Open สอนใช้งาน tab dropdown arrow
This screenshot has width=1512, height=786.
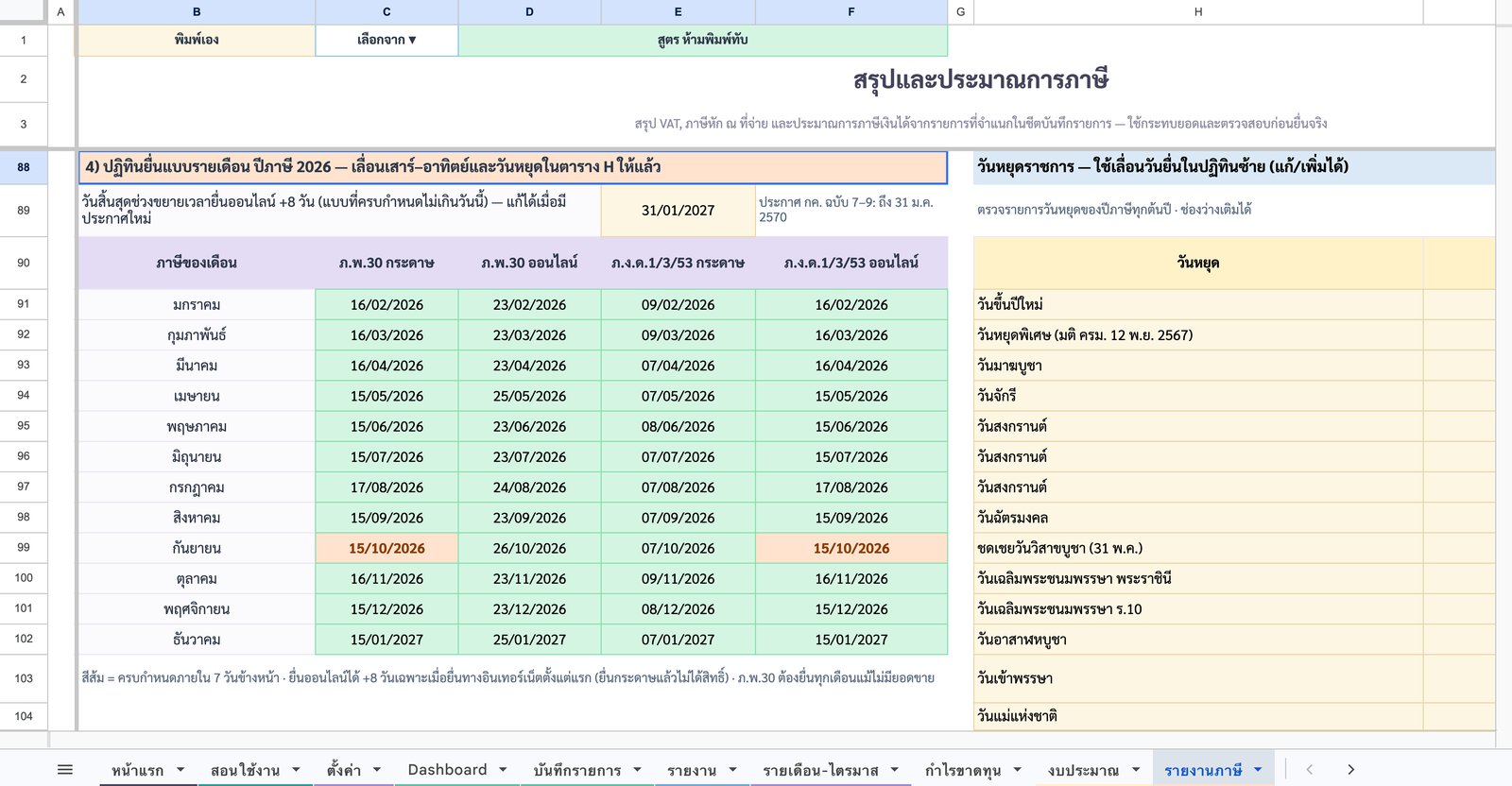pos(296,770)
